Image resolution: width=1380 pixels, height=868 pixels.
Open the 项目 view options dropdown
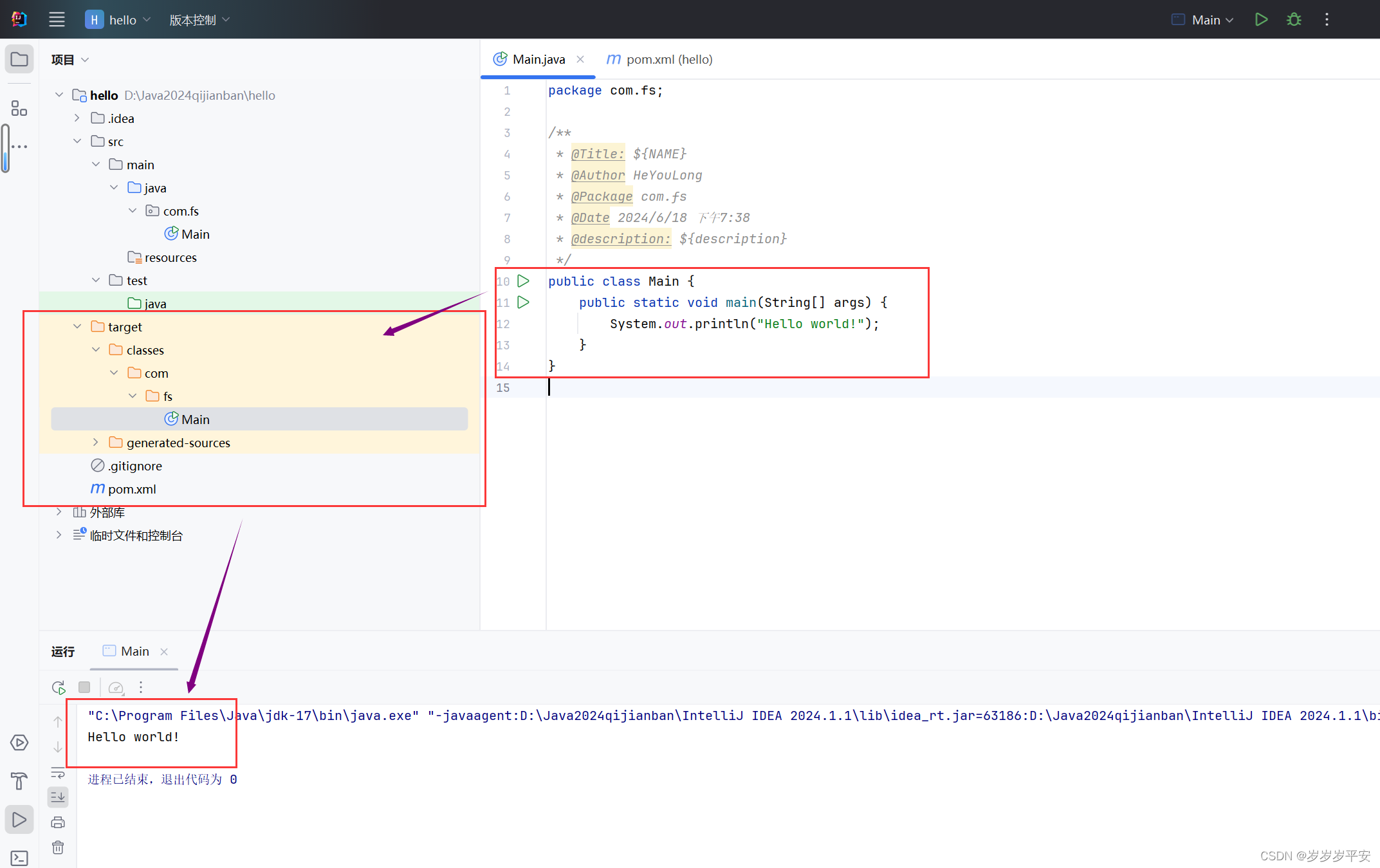coord(70,60)
